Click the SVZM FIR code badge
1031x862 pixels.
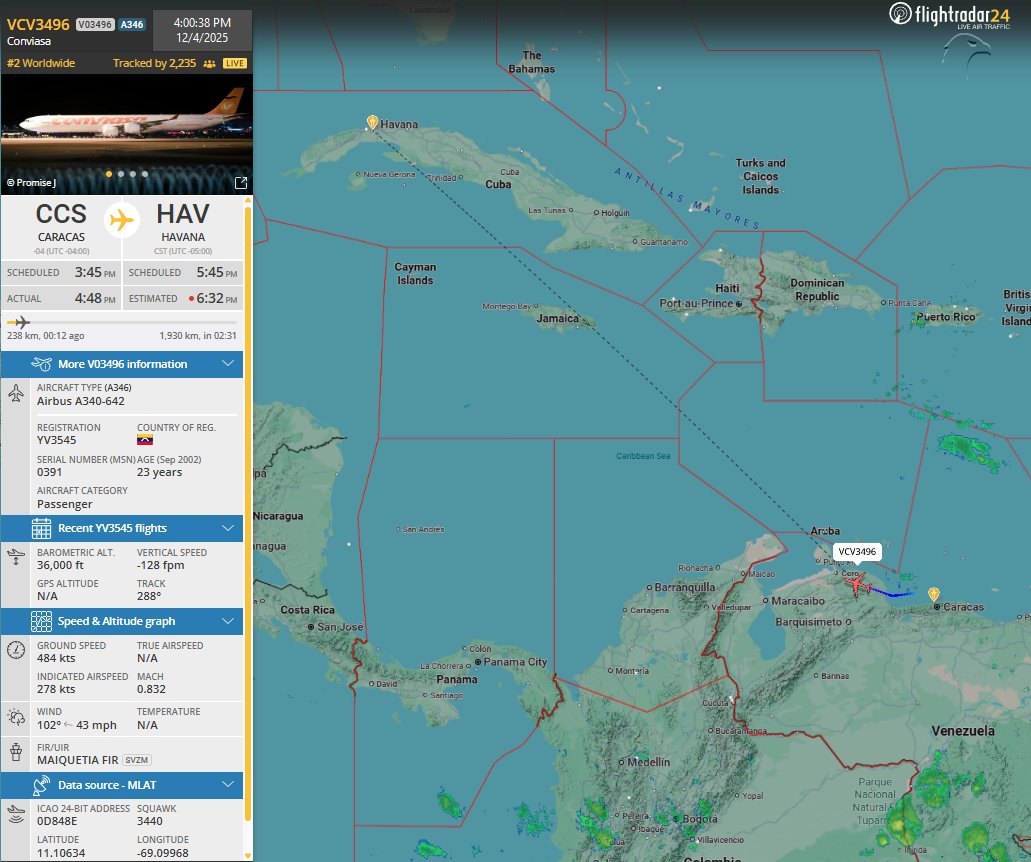coord(137,760)
